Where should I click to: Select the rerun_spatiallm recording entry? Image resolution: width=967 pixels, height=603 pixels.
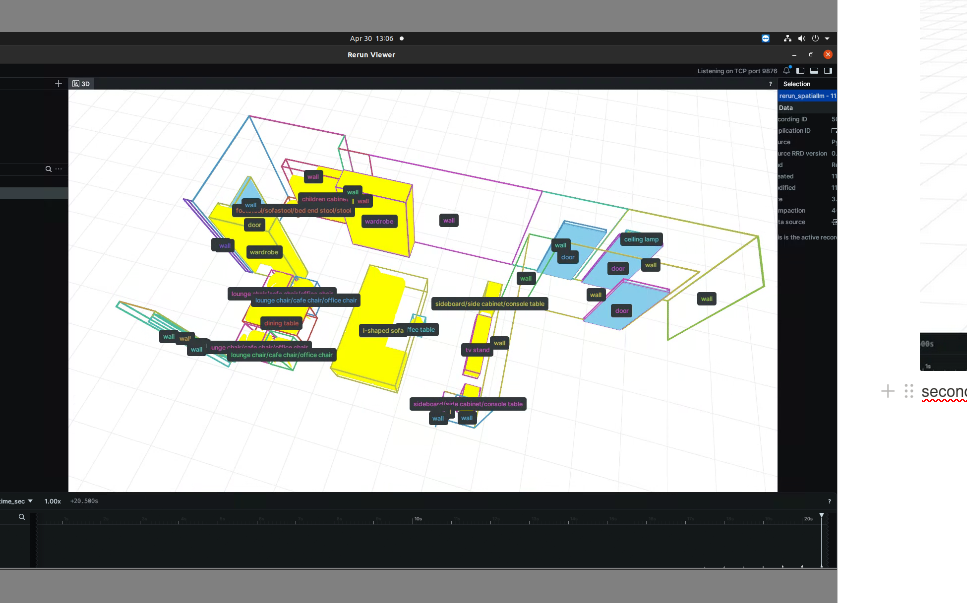(807, 96)
